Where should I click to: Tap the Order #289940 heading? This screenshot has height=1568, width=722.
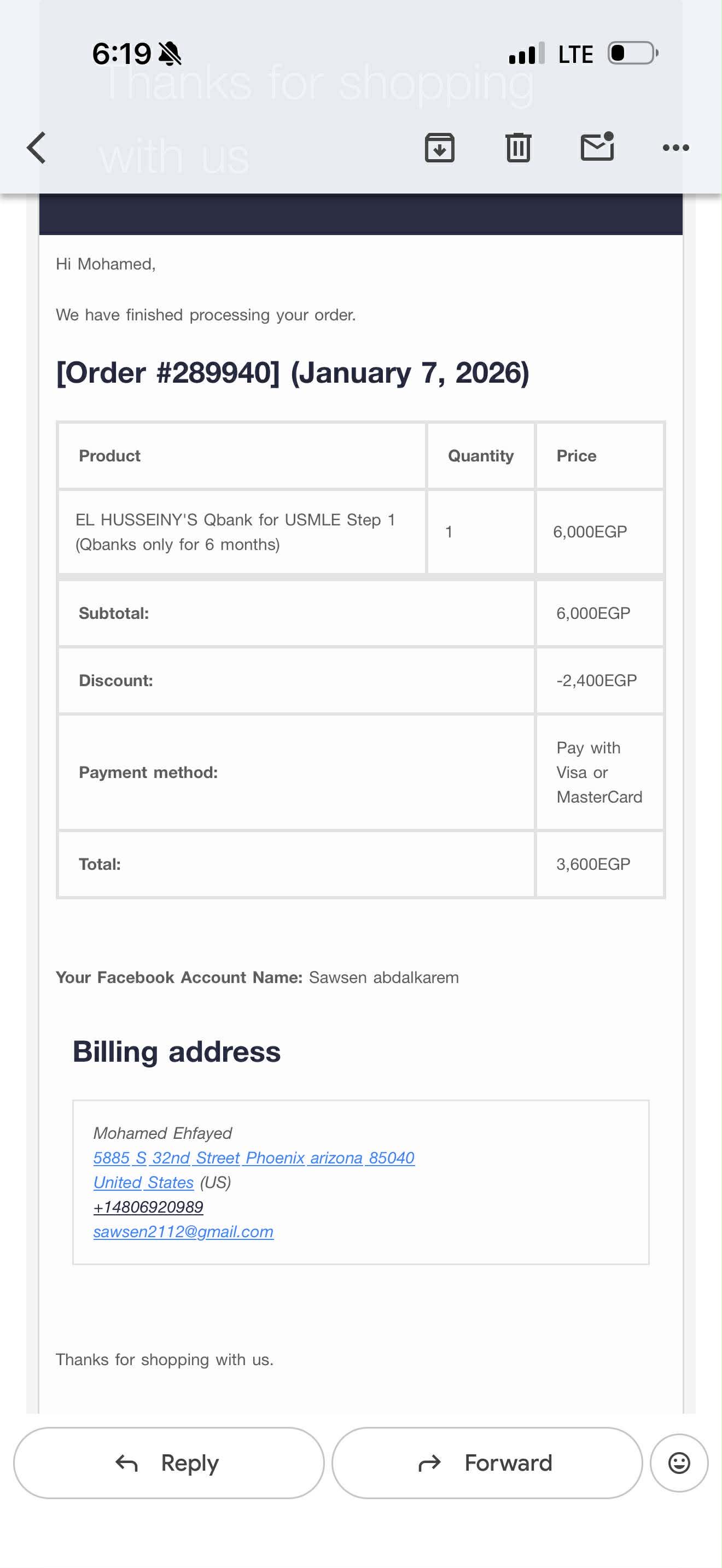click(292, 372)
